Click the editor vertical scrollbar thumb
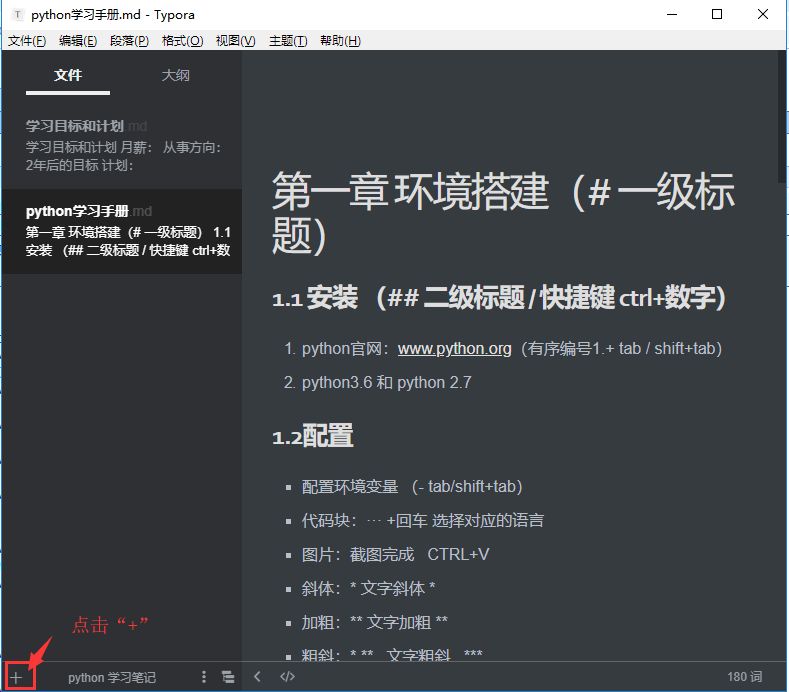This screenshot has height=692, width=789. (x=782, y=117)
